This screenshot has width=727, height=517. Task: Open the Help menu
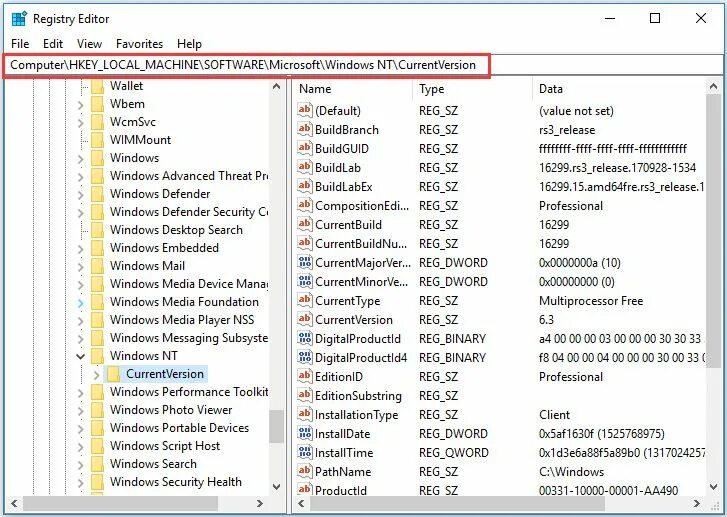(x=189, y=44)
